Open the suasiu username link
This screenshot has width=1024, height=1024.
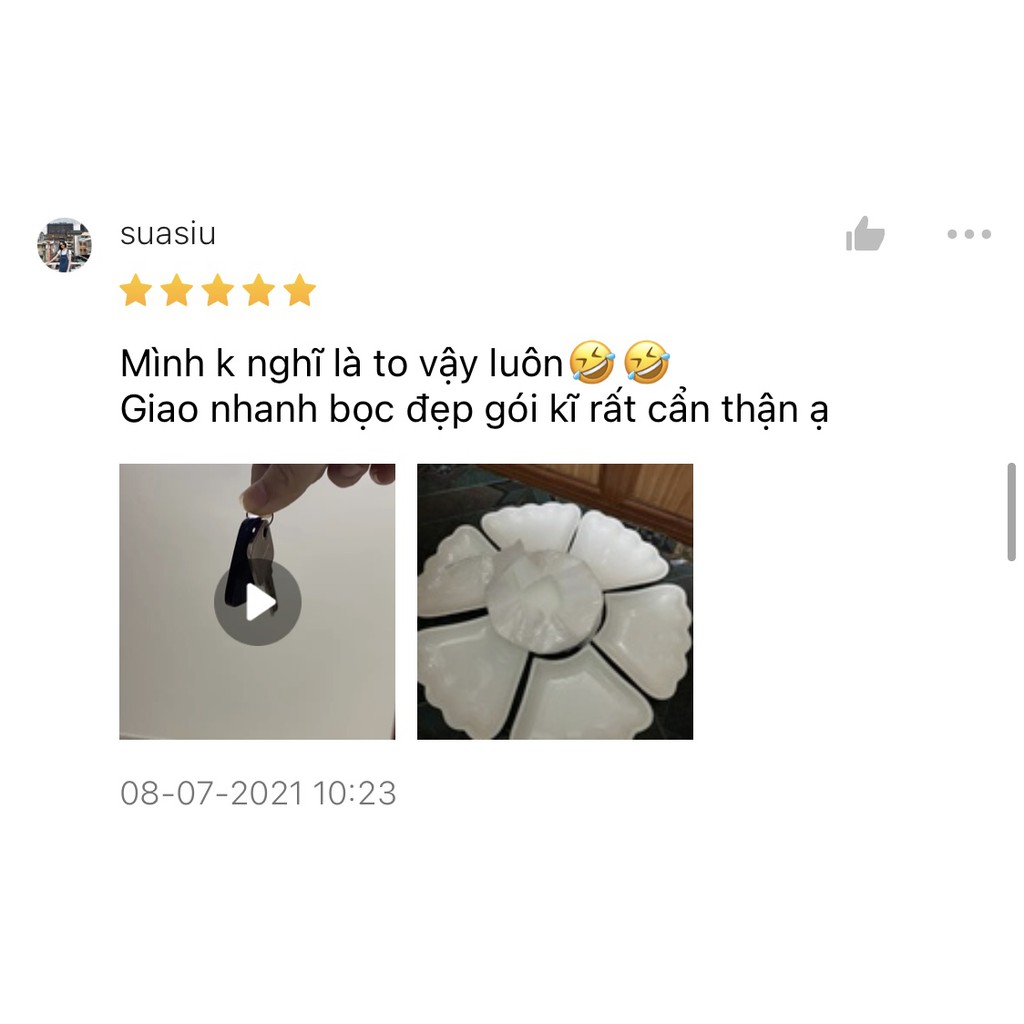click(x=168, y=234)
